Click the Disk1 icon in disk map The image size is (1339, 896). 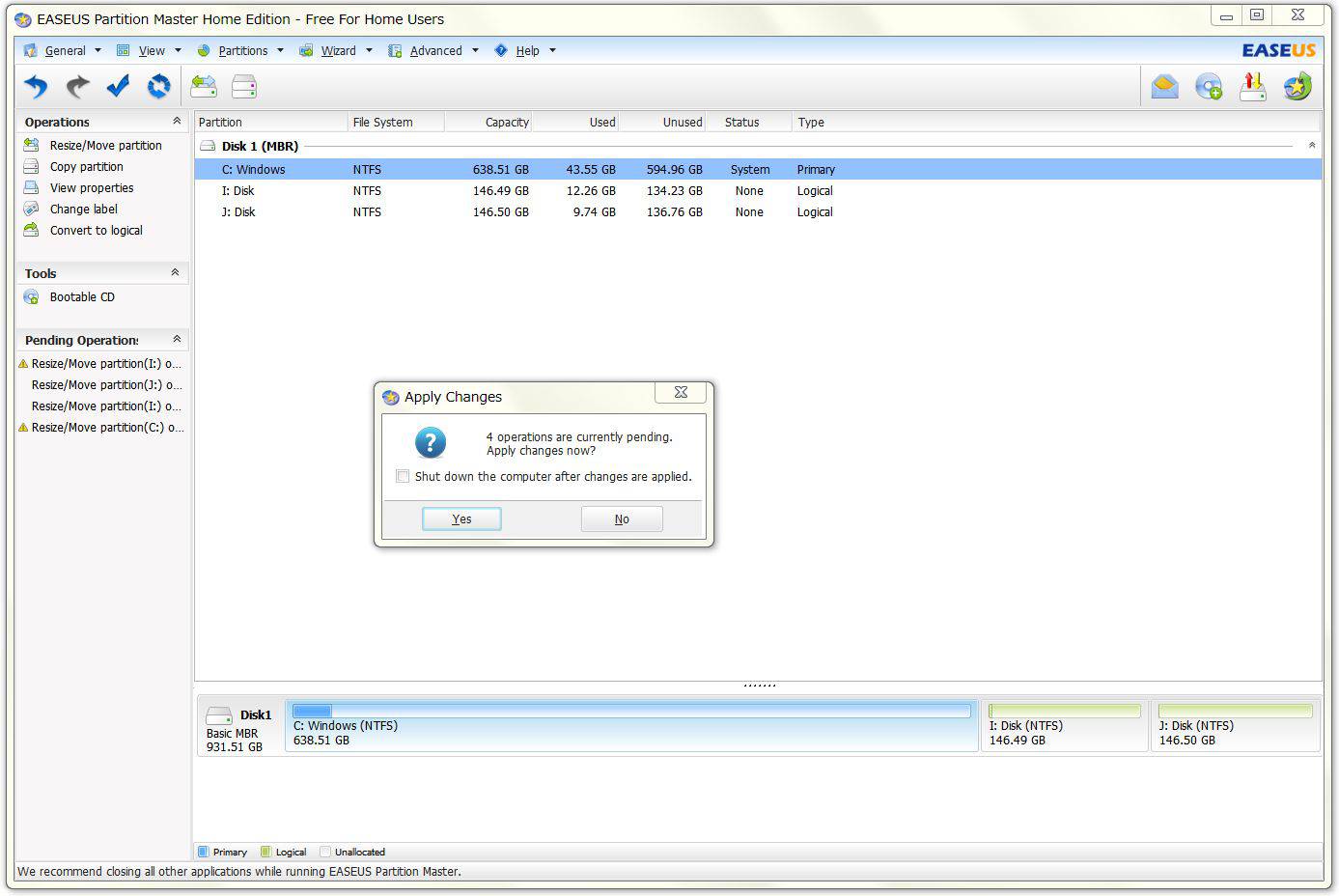click(x=220, y=716)
